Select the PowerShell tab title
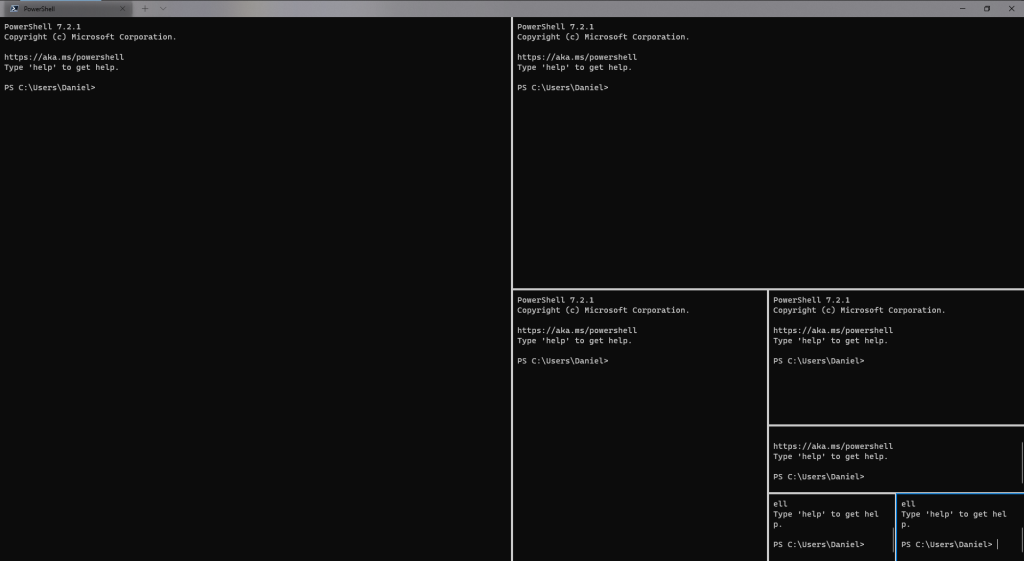Image resolution: width=1024 pixels, height=561 pixels. point(39,9)
